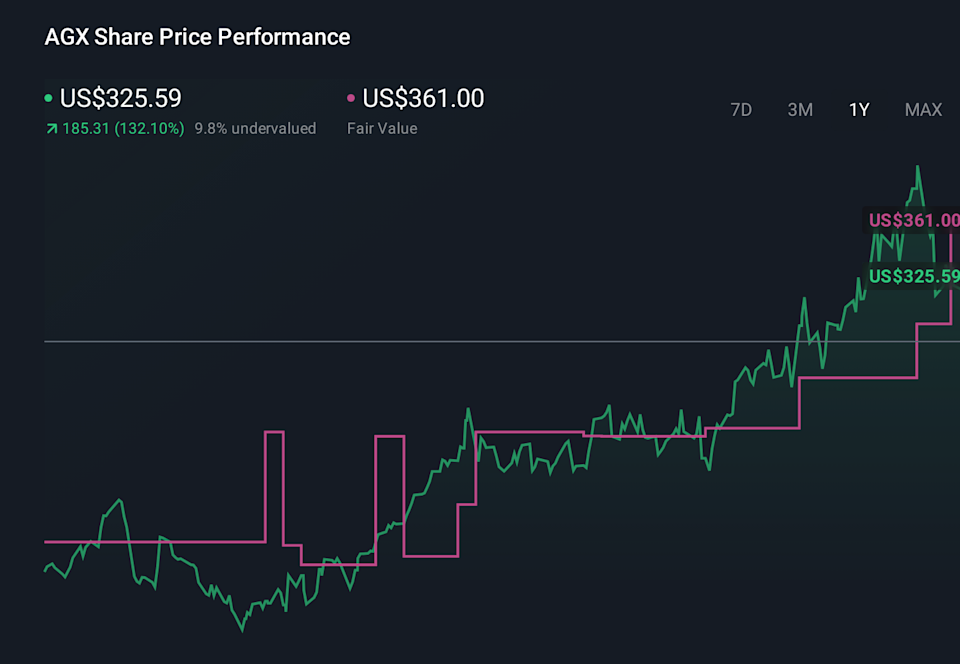The width and height of the screenshot is (960, 664).
Task: Click the highest peak of the green line
Action: [915, 167]
